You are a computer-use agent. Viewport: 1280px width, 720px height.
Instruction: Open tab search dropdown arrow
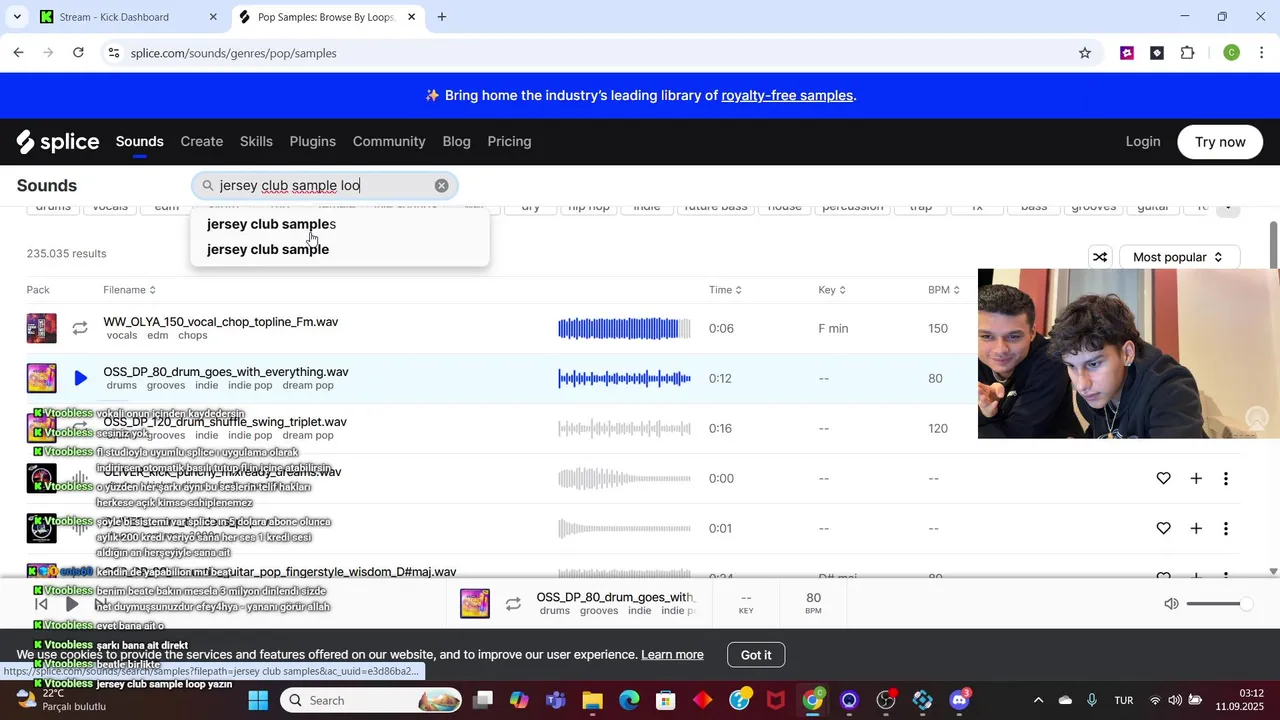click(17, 17)
